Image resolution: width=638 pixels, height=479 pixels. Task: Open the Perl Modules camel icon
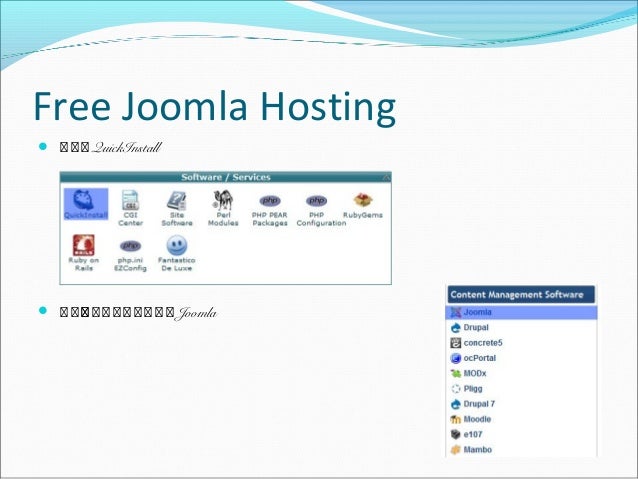[223, 200]
